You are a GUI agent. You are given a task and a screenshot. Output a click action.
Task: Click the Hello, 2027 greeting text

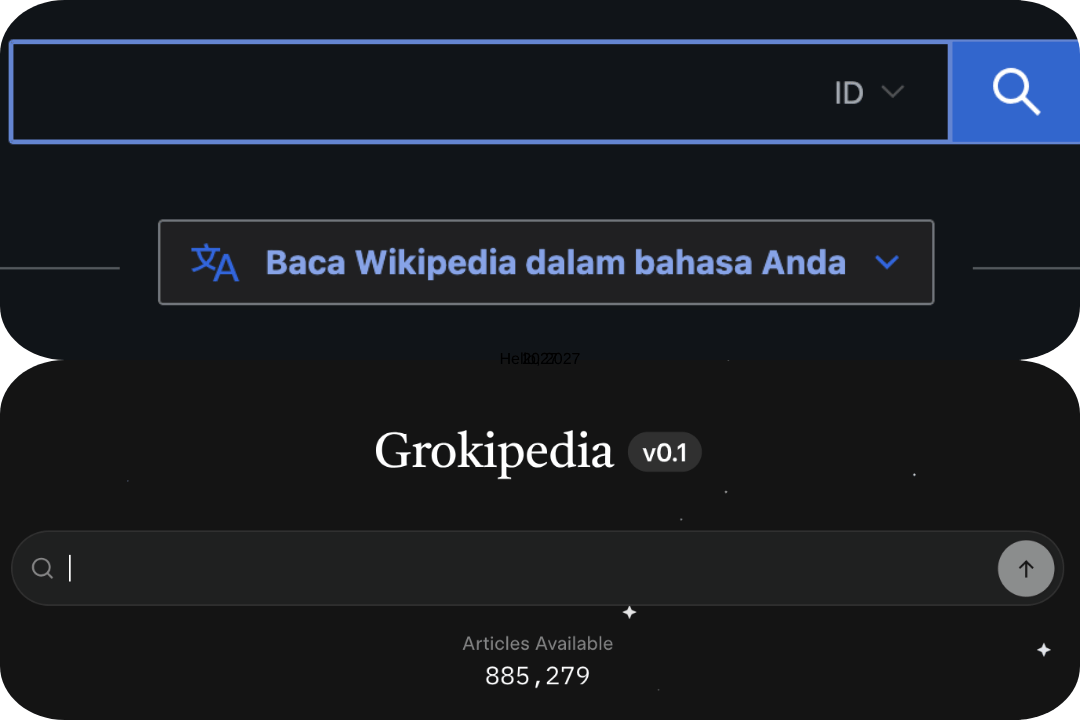540,358
